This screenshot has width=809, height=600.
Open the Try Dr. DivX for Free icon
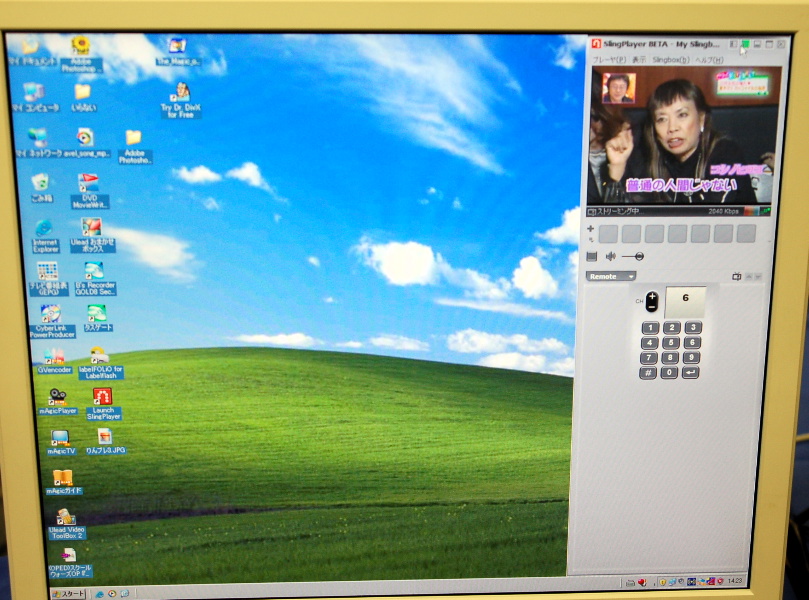[181, 93]
